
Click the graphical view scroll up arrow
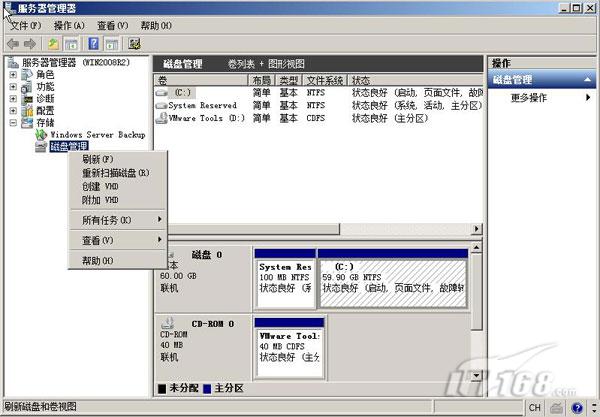click(476, 248)
